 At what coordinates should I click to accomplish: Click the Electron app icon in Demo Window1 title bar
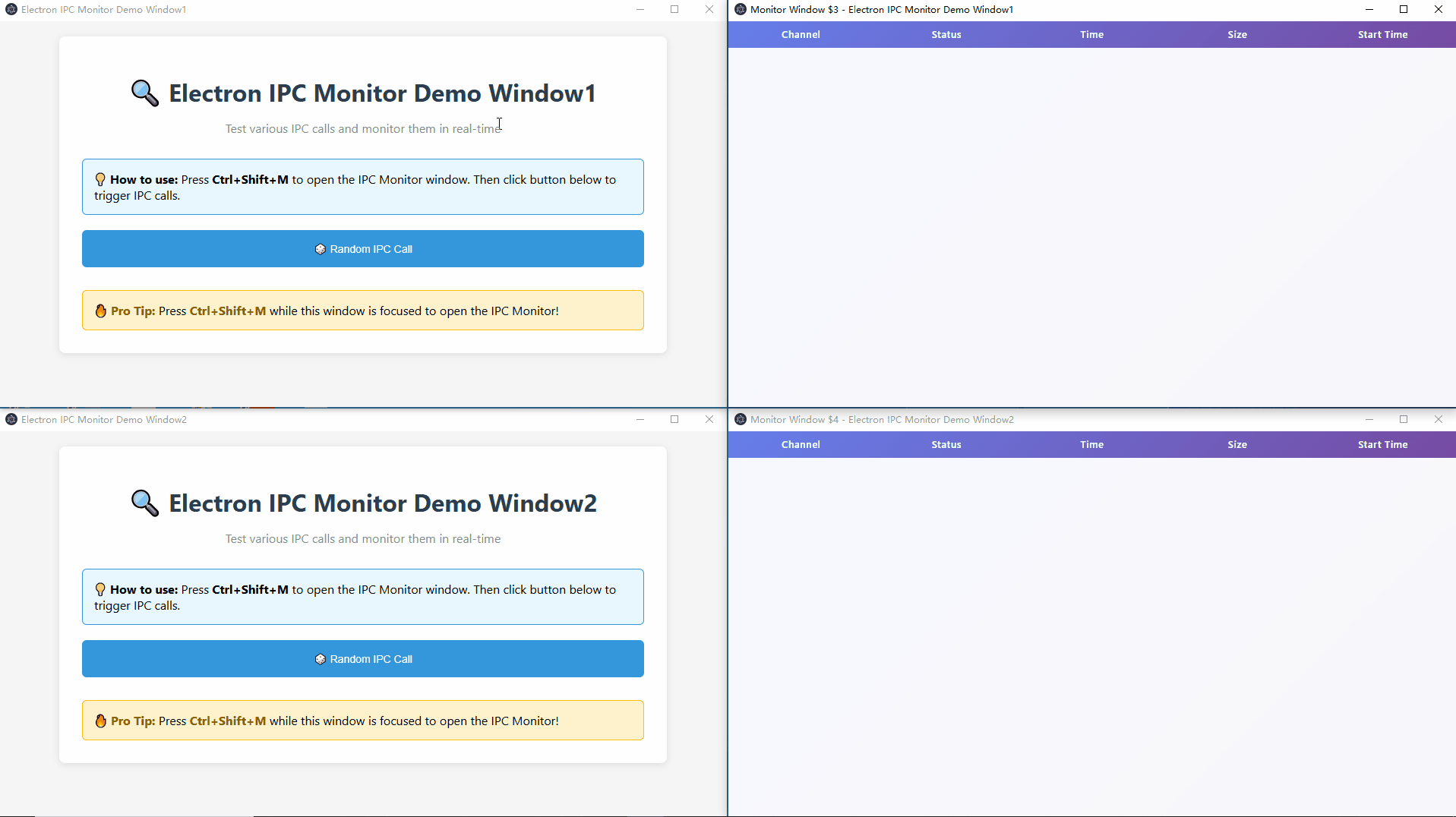pyautogui.click(x=11, y=10)
